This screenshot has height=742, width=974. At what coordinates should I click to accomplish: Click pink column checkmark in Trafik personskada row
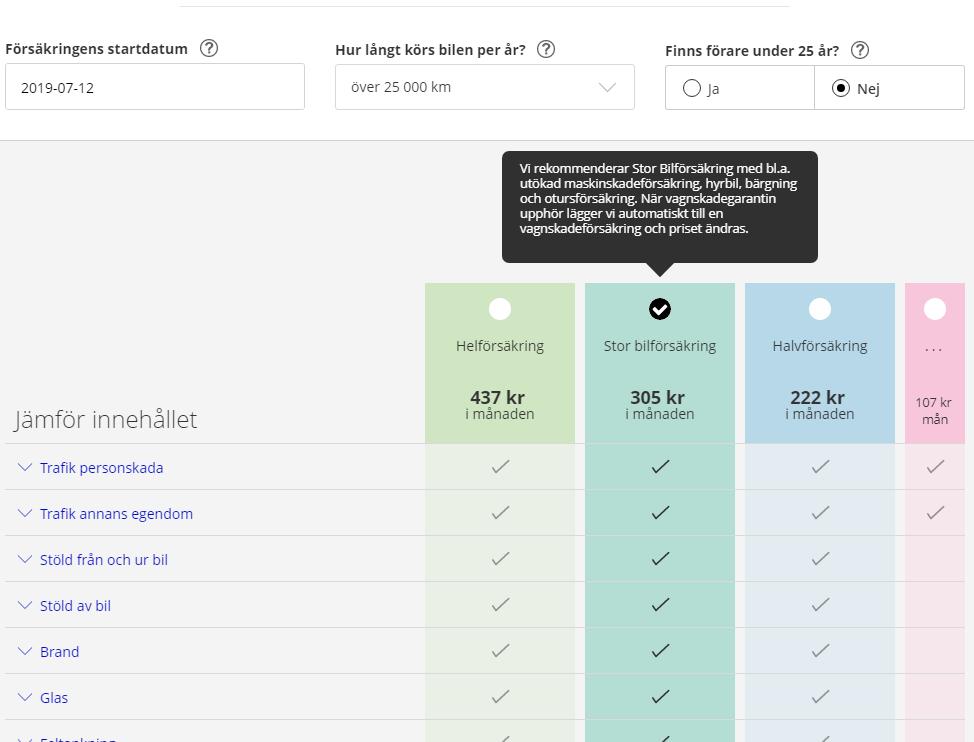[935, 466]
